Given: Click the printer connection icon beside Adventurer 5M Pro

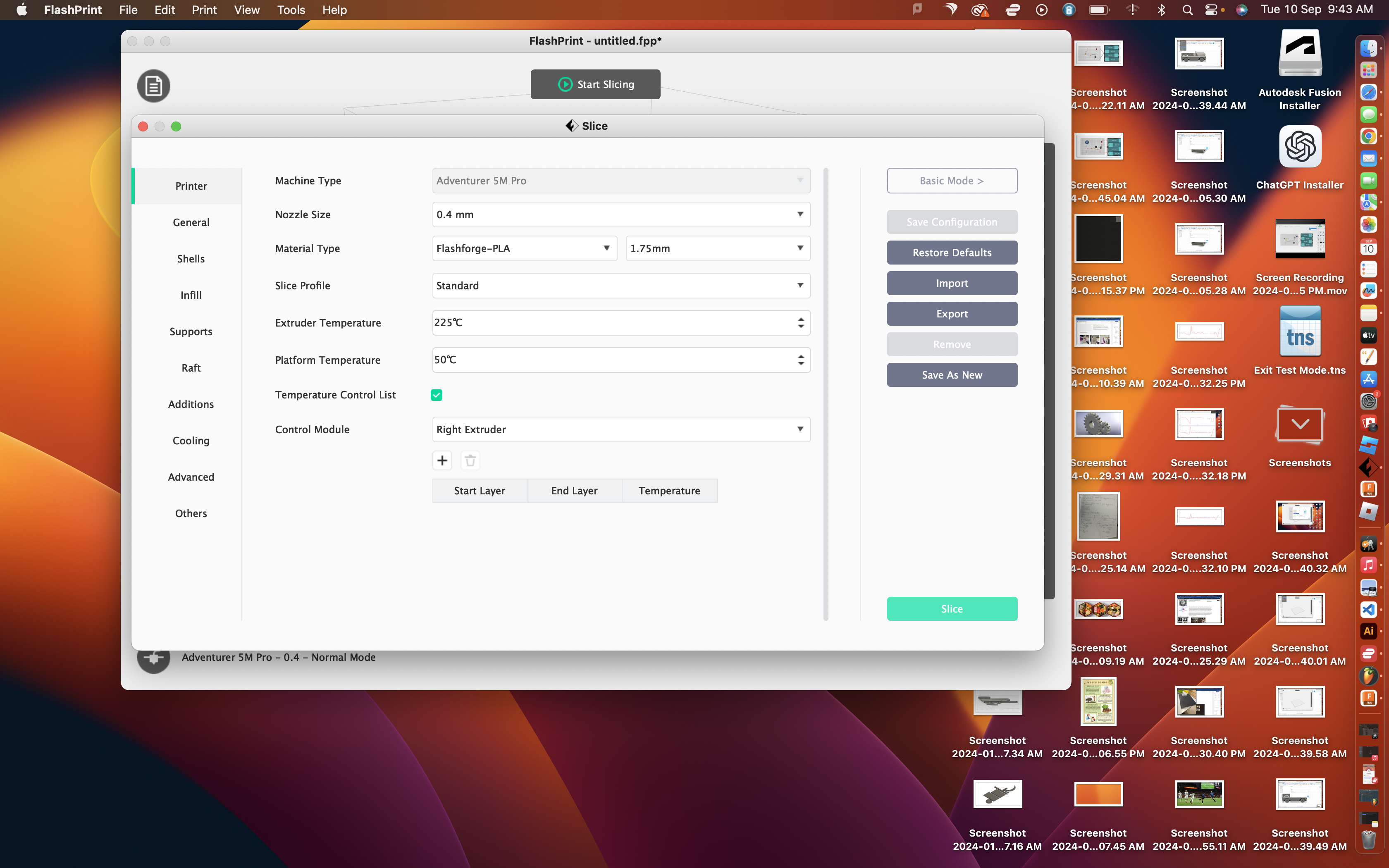Looking at the screenshot, I should click(153, 658).
